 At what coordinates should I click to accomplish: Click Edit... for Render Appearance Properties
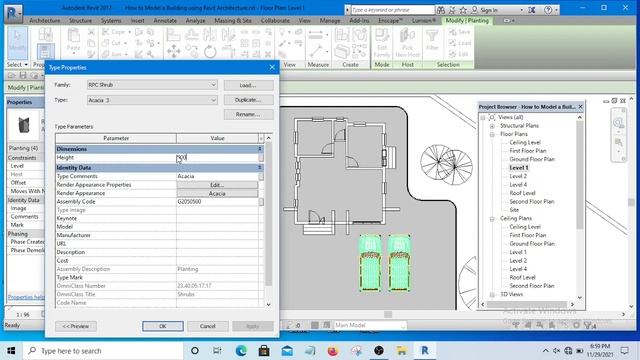tap(217, 185)
